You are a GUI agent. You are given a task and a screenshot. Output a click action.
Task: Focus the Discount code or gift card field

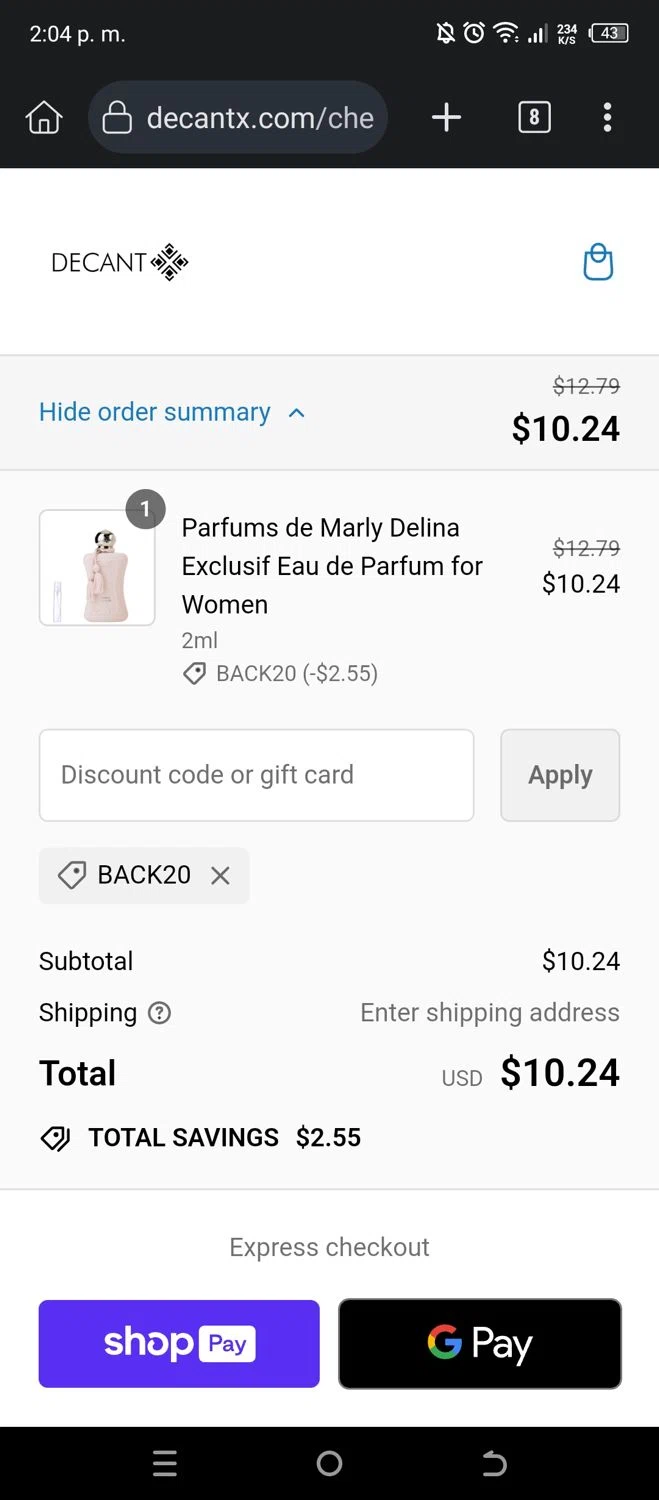pyautogui.click(x=256, y=775)
